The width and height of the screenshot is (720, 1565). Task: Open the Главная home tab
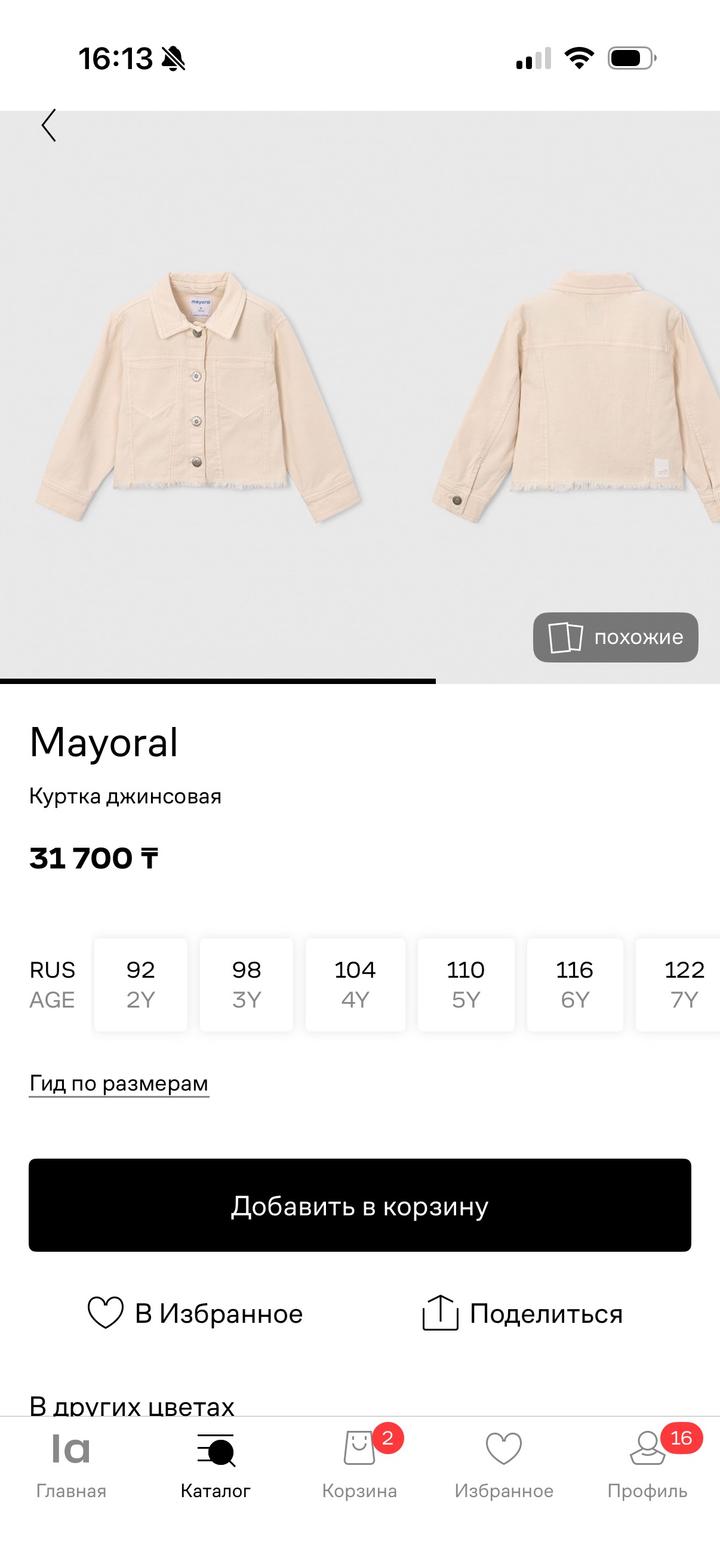coord(71,1464)
